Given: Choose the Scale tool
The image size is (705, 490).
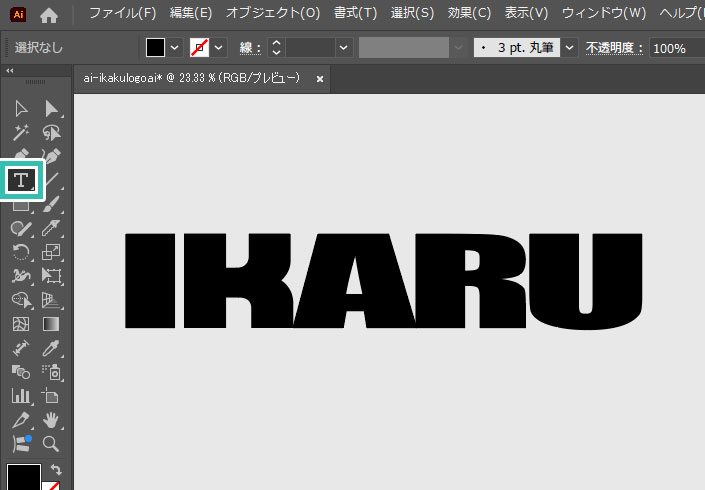Looking at the screenshot, I should [51, 252].
